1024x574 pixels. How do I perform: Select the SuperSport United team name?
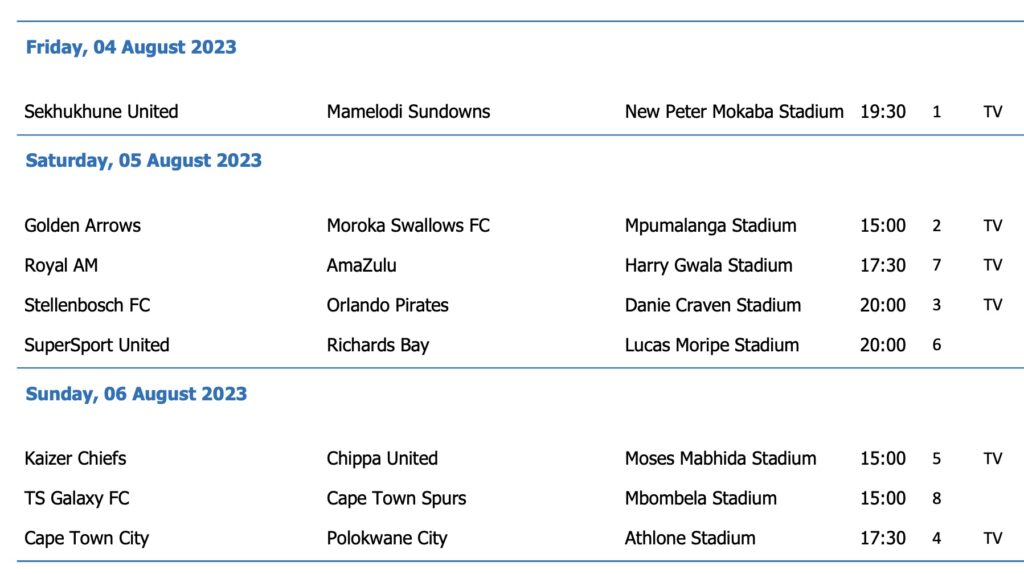[x=97, y=345]
